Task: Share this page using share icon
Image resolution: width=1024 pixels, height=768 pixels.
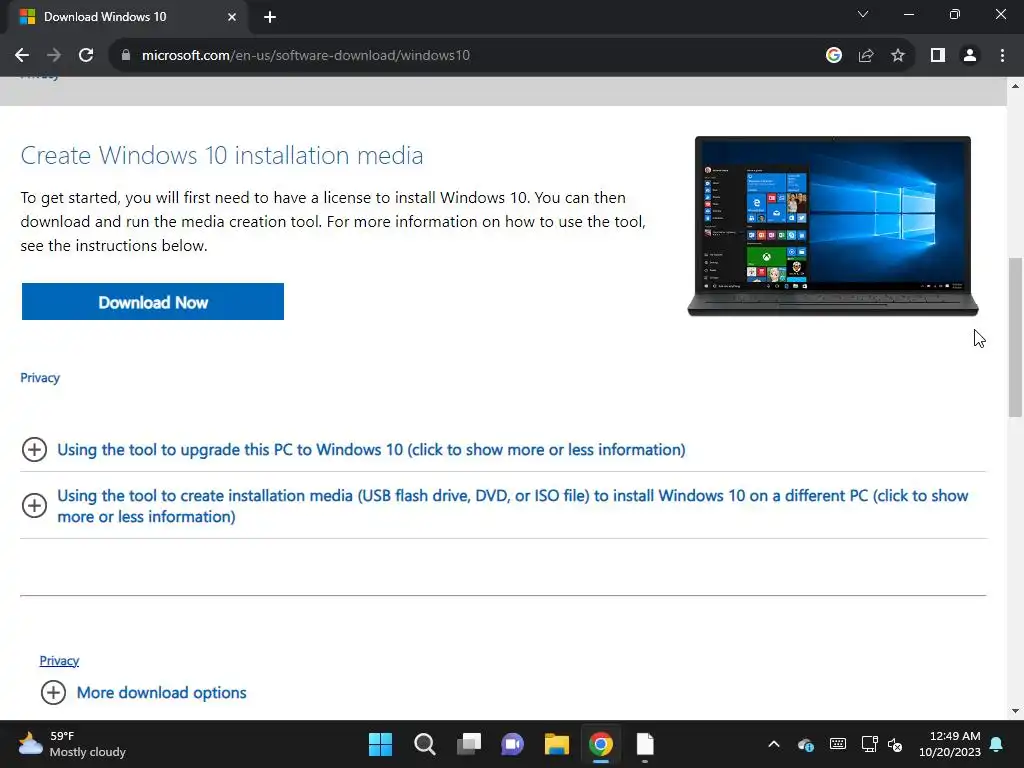Action: pyautogui.click(x=866, y=56)
